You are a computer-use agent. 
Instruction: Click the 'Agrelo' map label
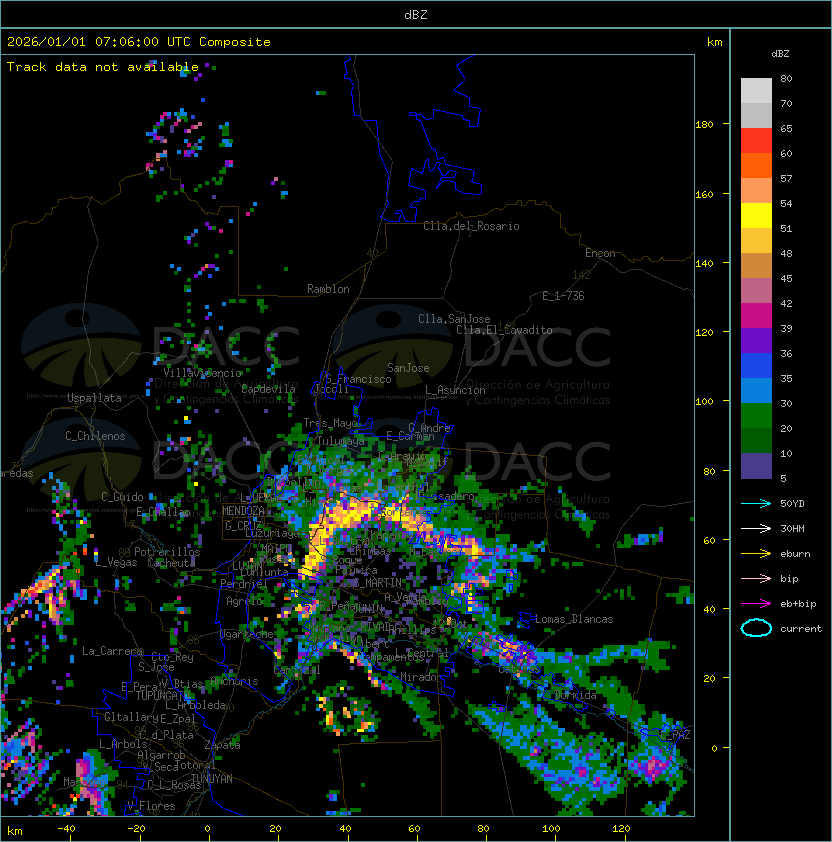click(x=244, y=601)
